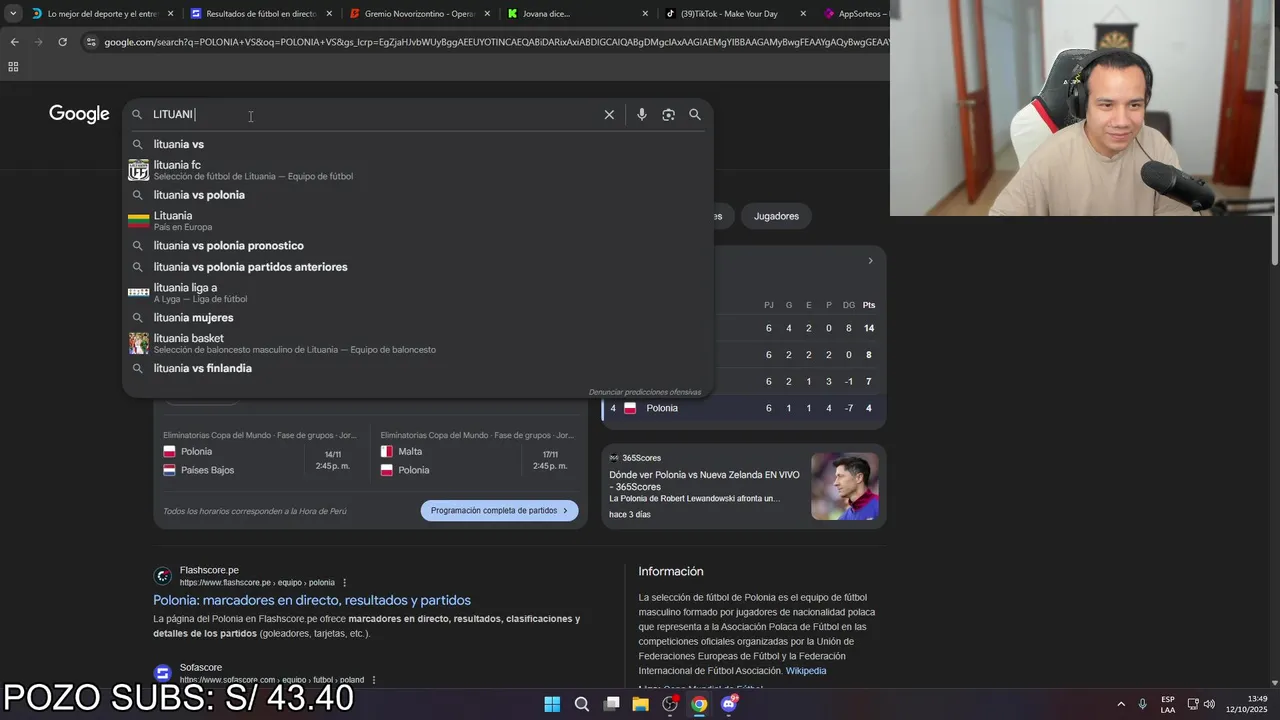1280x720 pixels.
Task: Select the Polonia row in standings table
Action: (x=743, y=408)
